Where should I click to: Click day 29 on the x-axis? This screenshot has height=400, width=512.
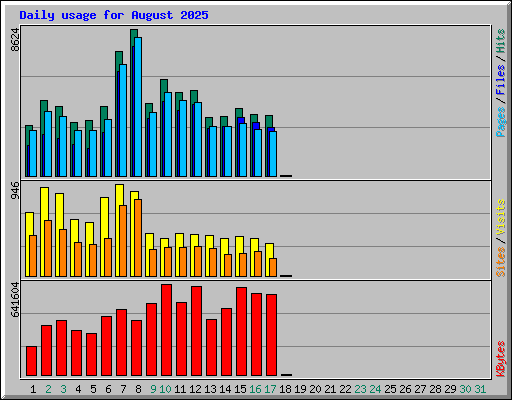[450, 389]
